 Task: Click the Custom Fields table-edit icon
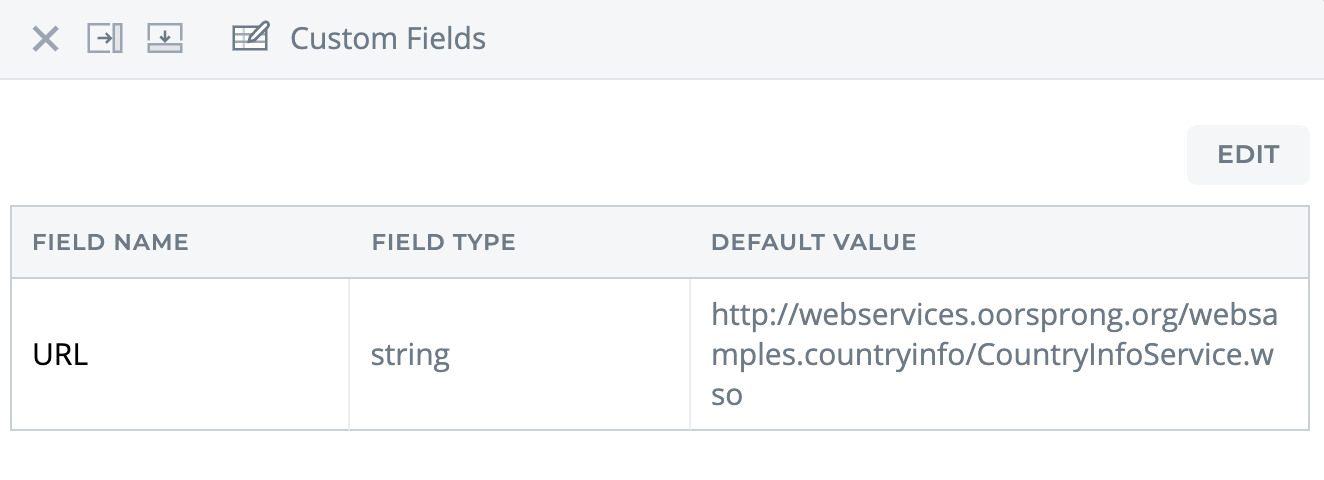point(250,39)
